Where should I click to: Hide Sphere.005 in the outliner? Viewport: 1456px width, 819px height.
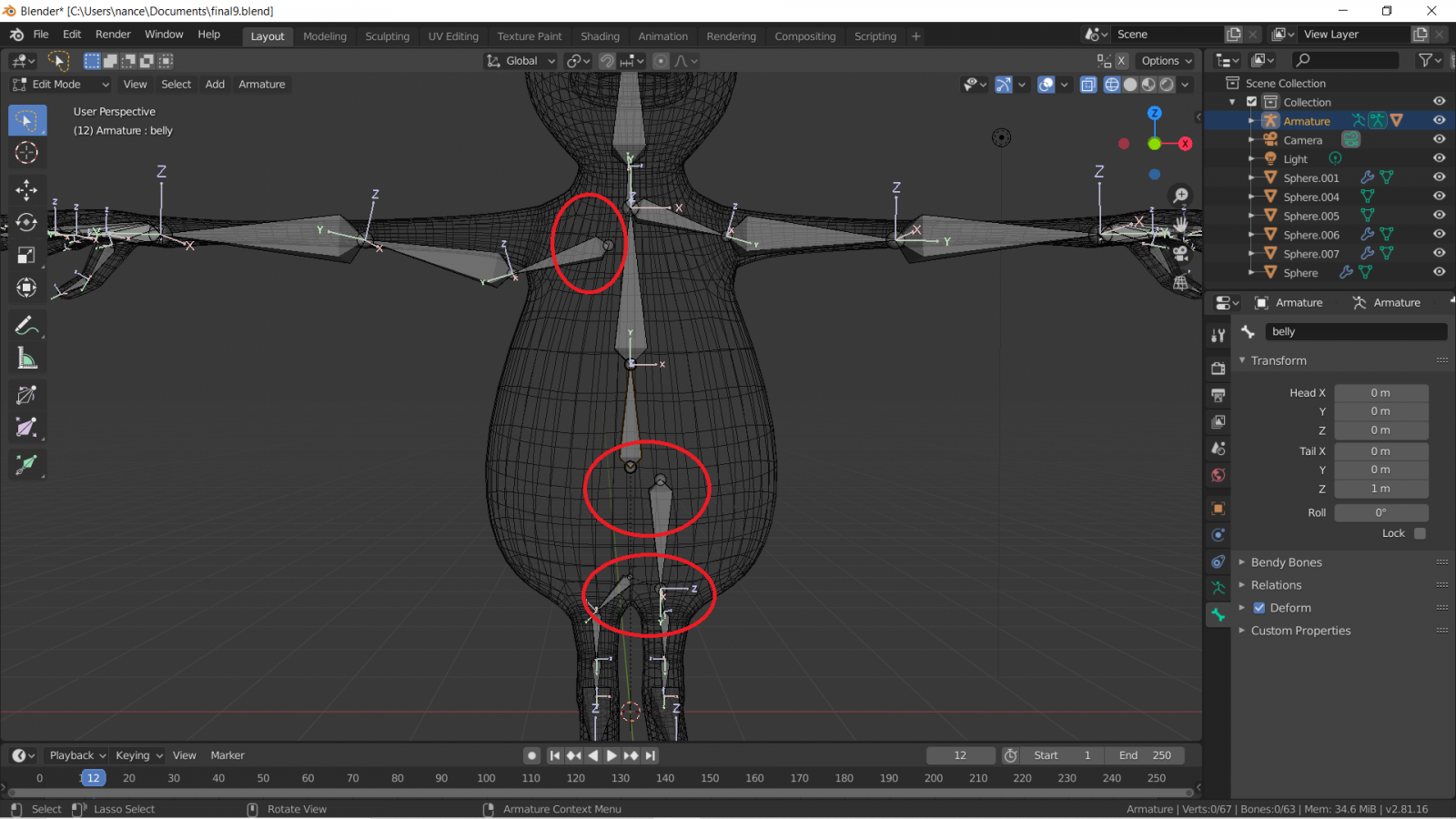1439,215
